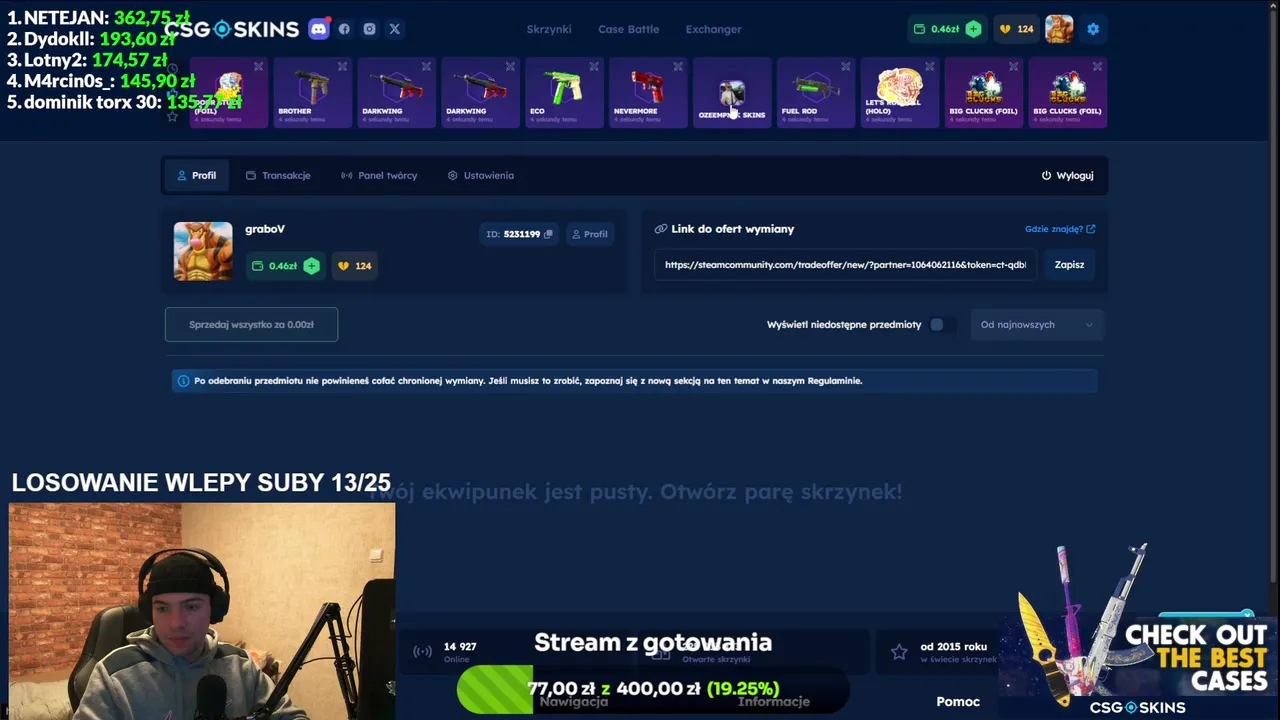Toggle Wyświetl niedostępne przedmioty switch

[x=941, y=324]
